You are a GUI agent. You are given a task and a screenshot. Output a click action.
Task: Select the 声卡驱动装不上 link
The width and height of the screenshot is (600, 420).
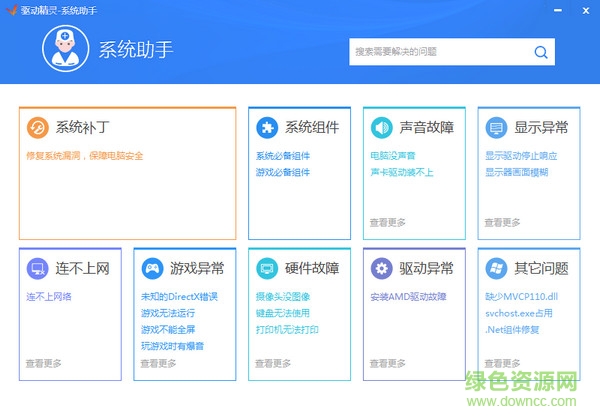(x=402, y=172)
